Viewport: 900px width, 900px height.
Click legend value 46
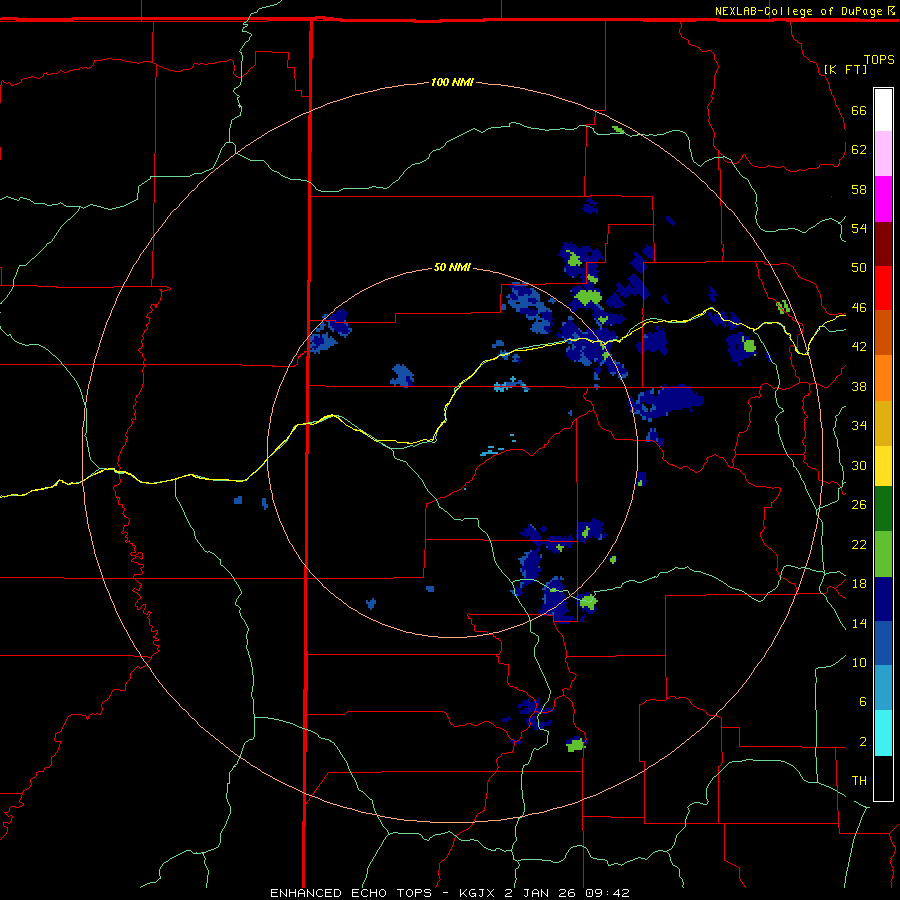(x=859, y=307)
